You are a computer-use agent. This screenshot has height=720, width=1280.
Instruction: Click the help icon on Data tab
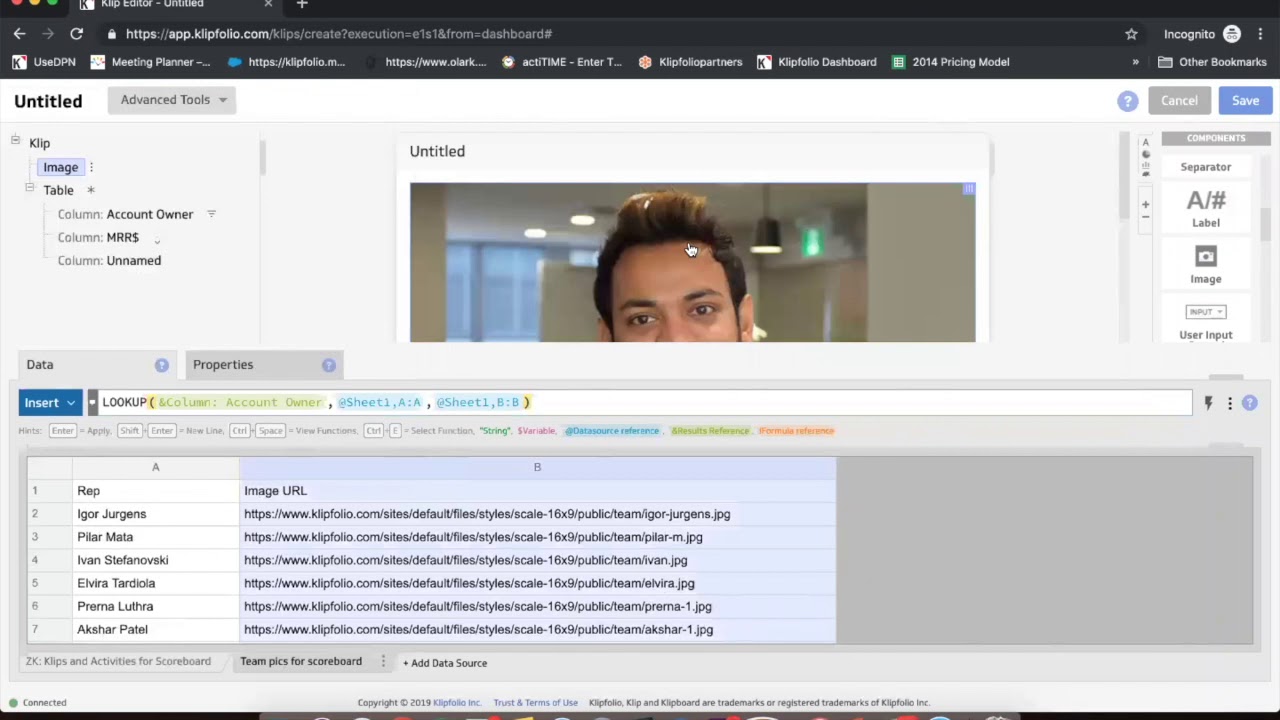[161, 365]
